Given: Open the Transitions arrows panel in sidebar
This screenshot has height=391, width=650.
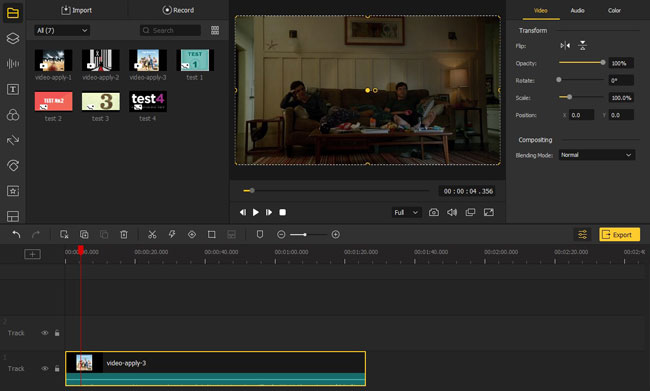Looking at the screenshot, I should [13, 140].
